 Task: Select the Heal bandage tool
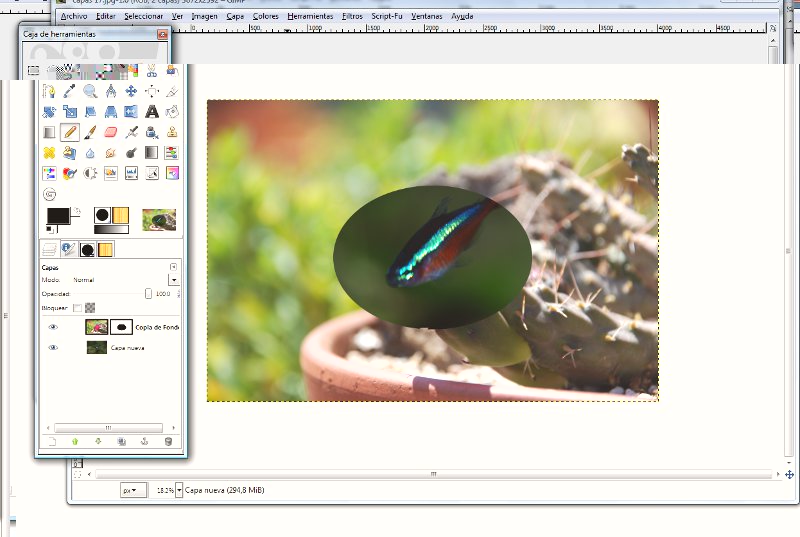tap(49, 152)
